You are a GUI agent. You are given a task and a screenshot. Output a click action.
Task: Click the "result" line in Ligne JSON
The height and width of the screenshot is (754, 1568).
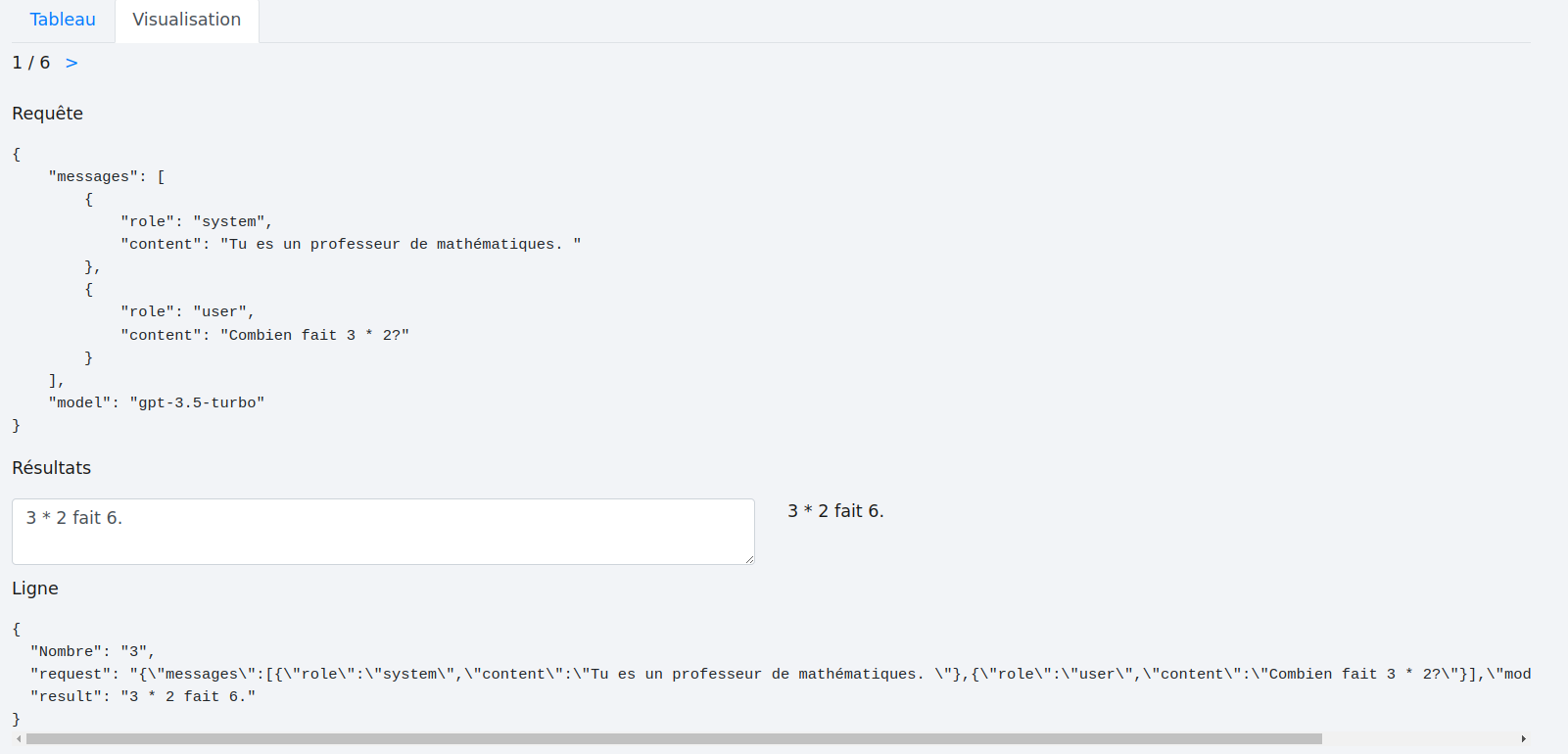click(143, 696)
